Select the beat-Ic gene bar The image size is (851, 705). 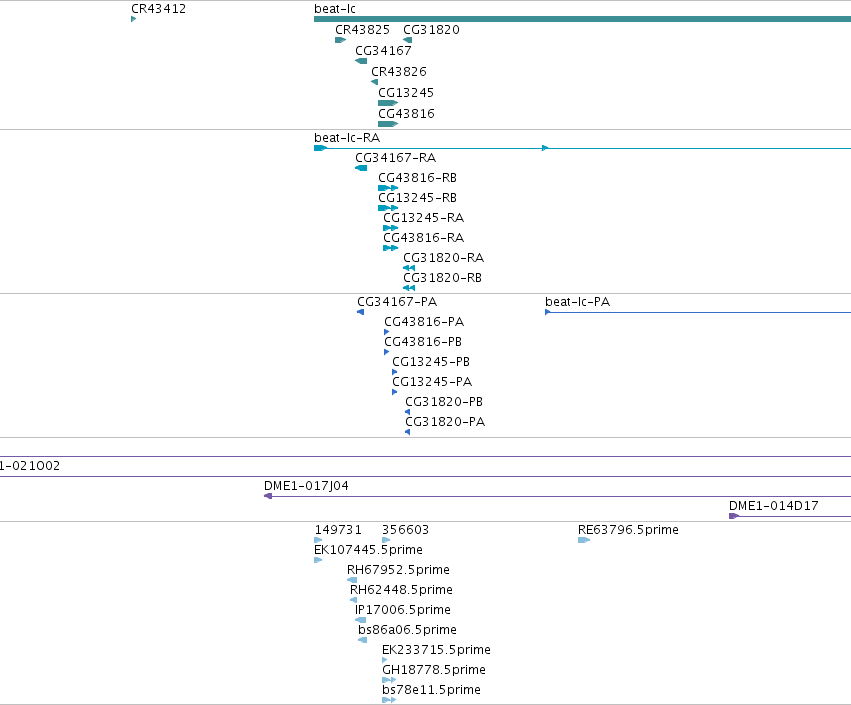click(582, 19)
